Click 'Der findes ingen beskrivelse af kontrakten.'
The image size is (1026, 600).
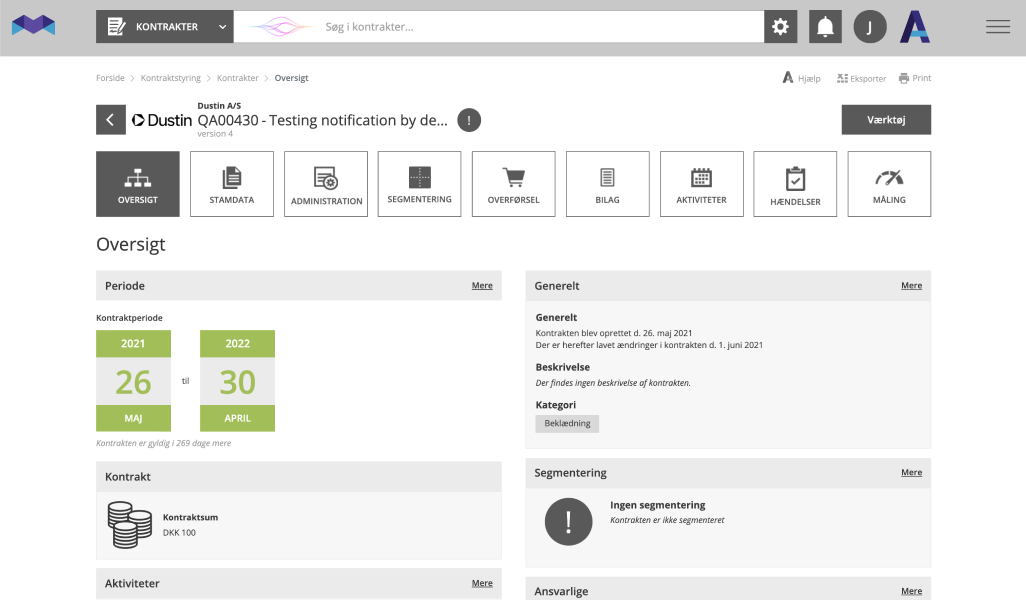coord(613,383)
